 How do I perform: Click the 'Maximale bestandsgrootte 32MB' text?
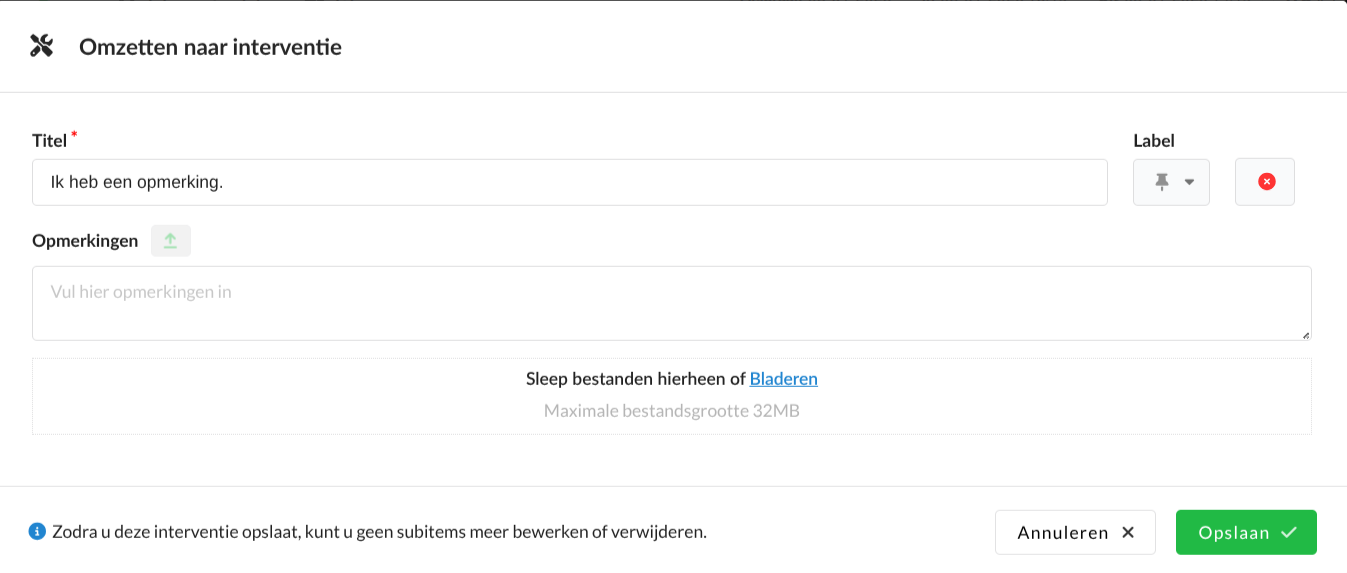coord(671,411)
